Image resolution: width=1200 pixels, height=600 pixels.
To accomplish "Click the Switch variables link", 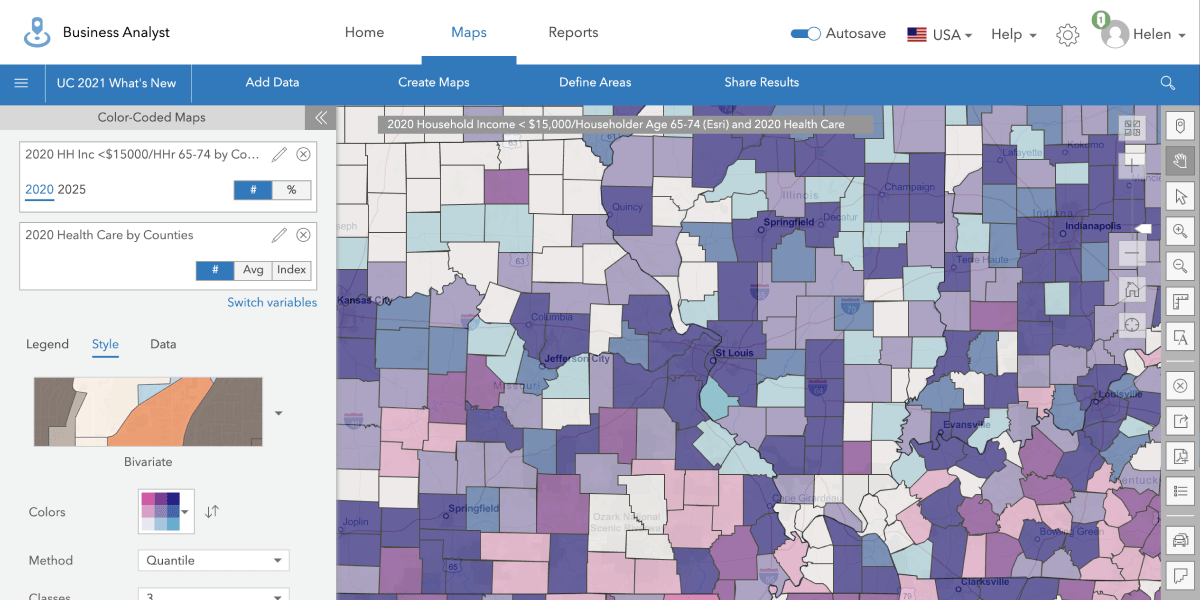I will point(272,302).
